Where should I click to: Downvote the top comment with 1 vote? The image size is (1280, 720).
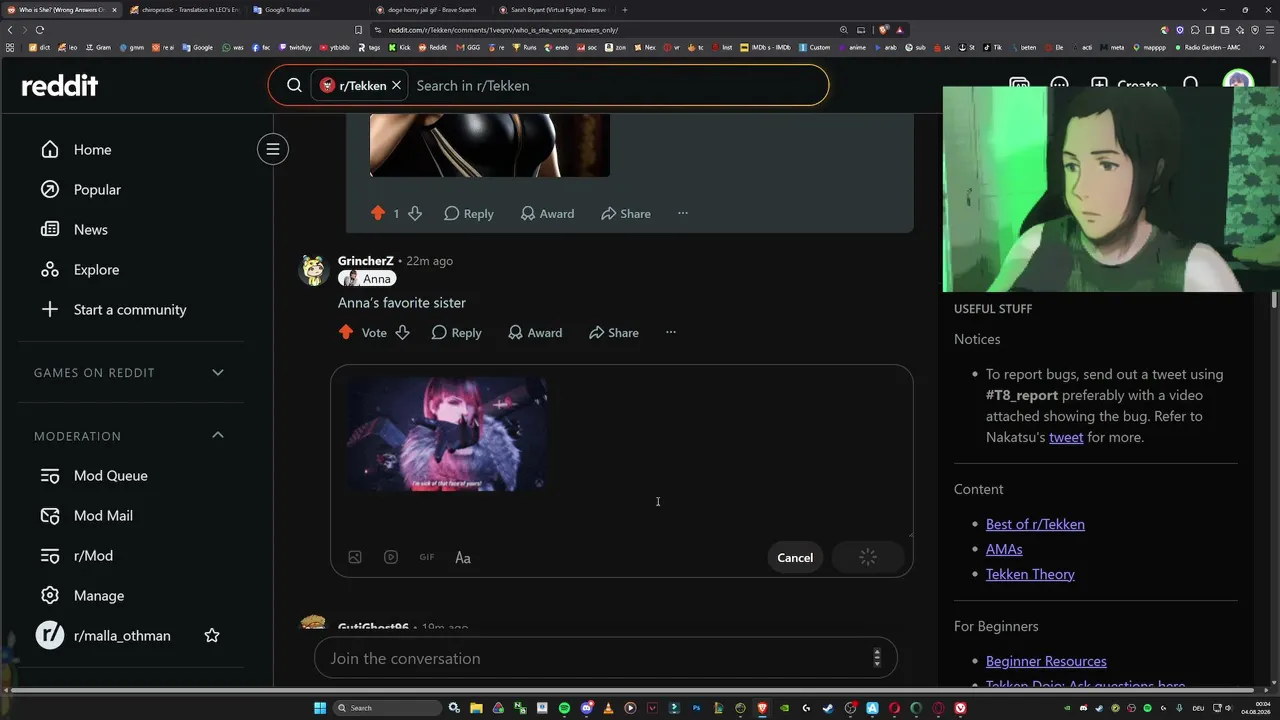tap(415, 213)
